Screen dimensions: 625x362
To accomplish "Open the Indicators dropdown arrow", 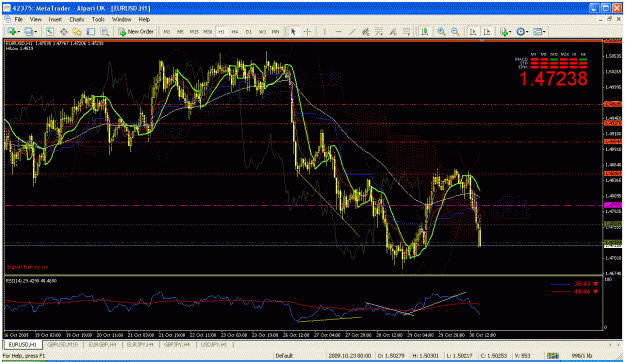I will coord(511,32).
